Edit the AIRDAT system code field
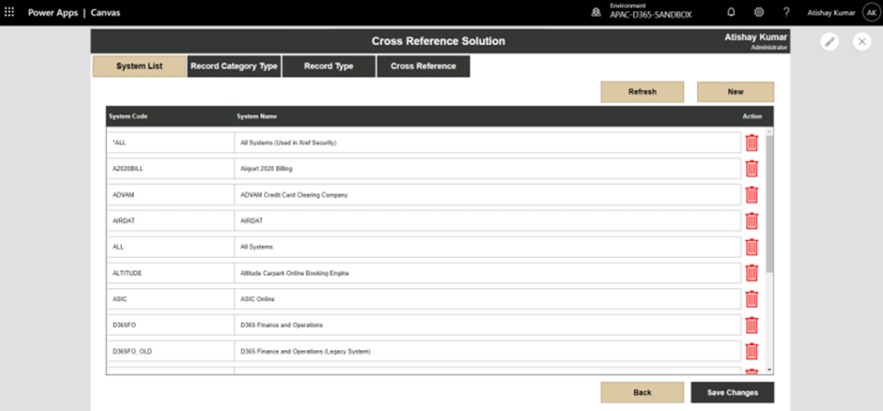 pos(170,221)
